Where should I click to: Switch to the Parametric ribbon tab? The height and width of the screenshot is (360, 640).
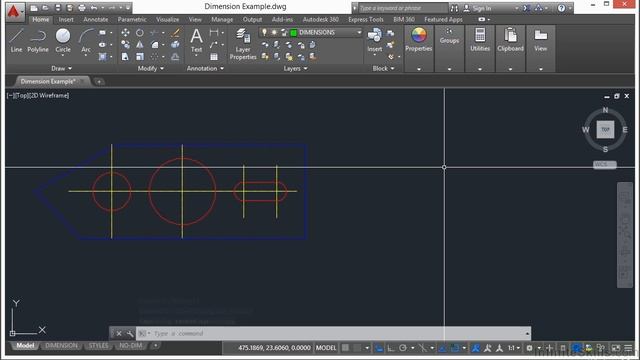132,19
